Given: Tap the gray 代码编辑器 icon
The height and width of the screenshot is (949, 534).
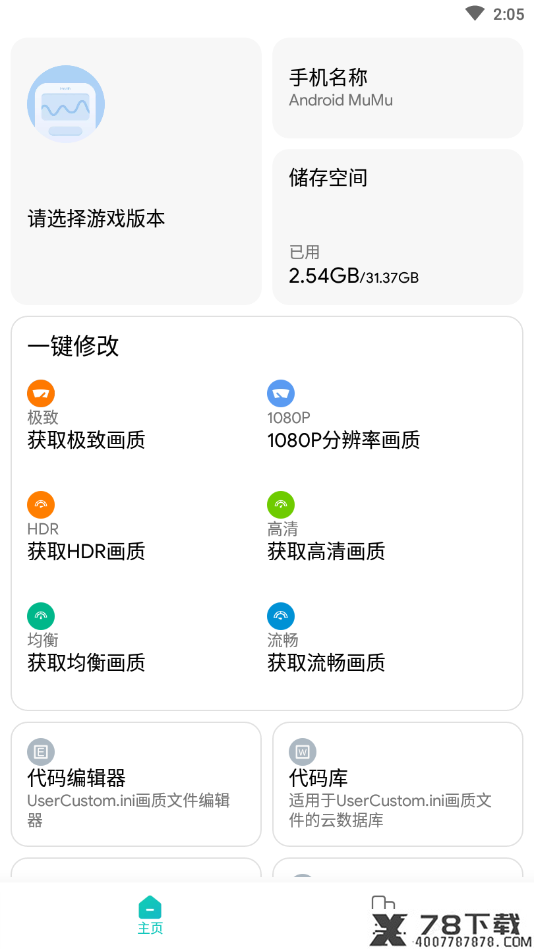Looking at the screenshot, I should 41,752.
